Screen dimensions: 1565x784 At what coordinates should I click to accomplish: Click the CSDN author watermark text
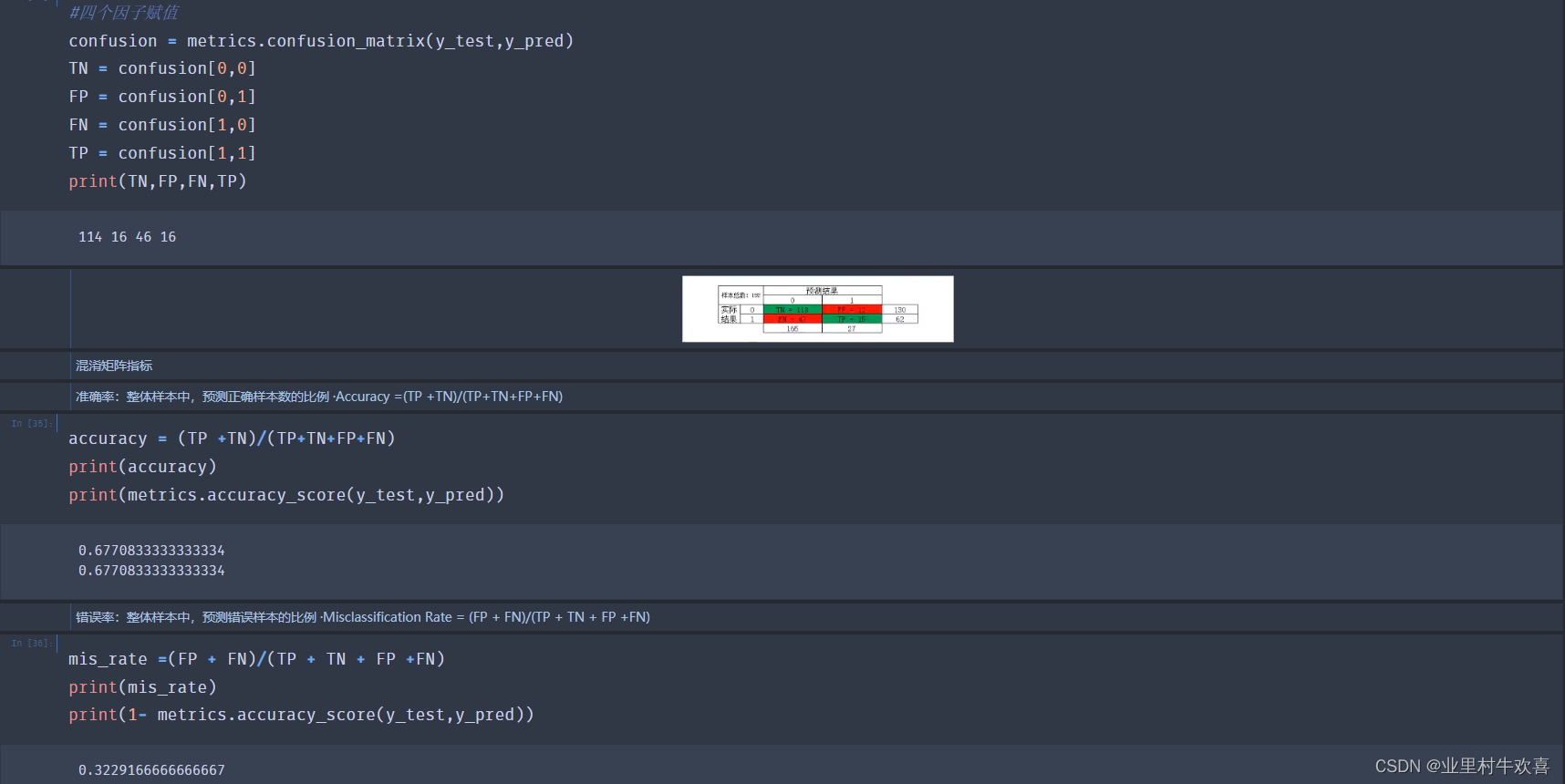click(1461, 766)
